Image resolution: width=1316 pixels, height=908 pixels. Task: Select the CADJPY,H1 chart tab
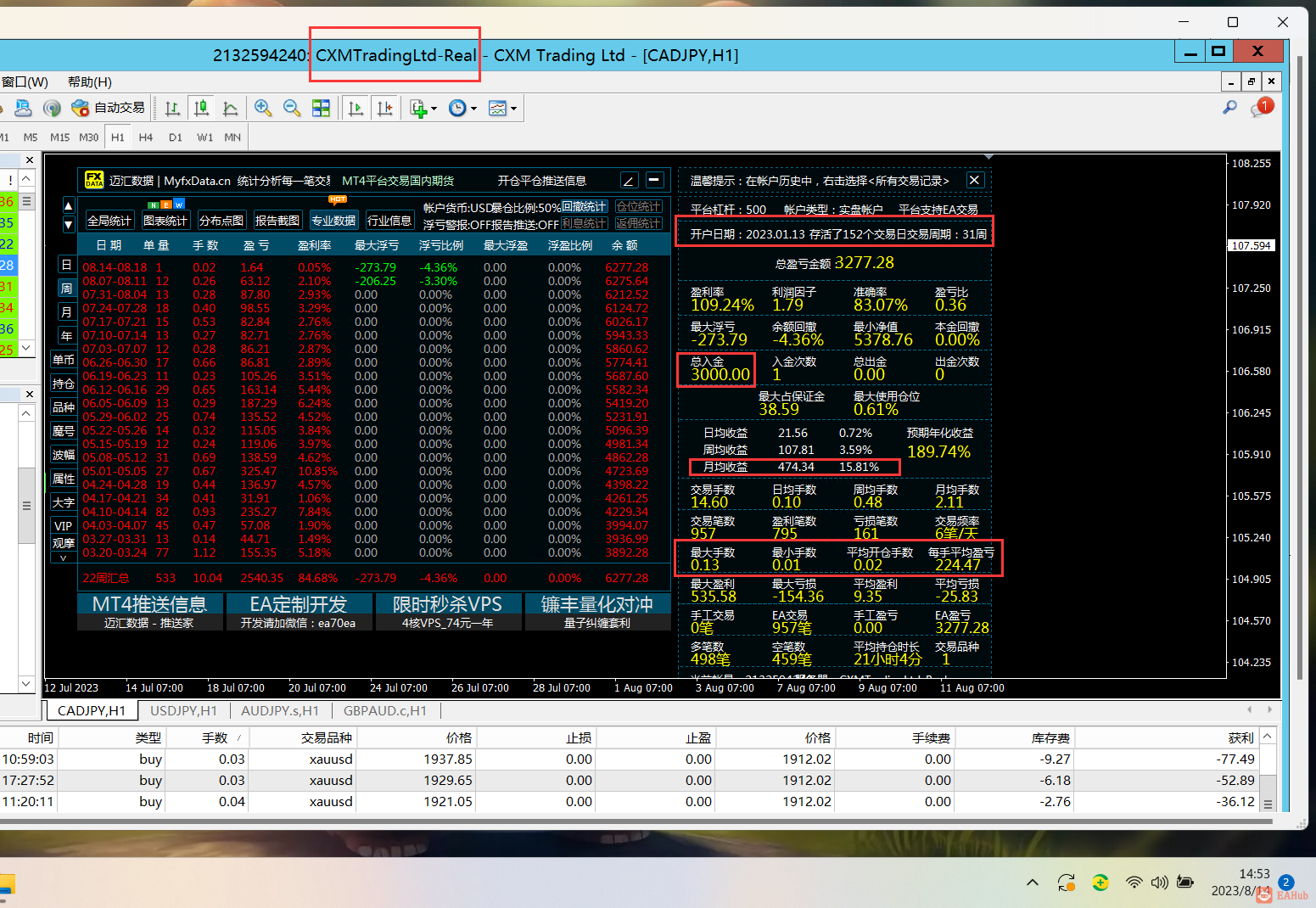pos(92,711)
